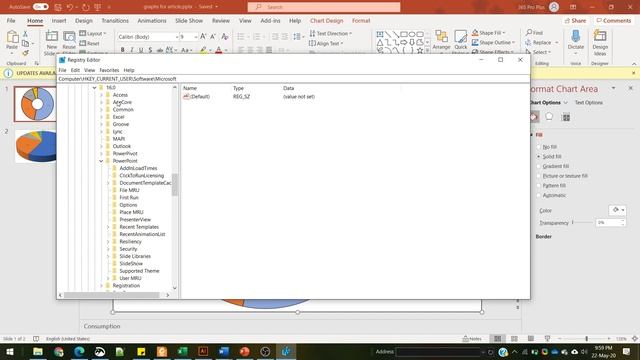640x360 pixels.
Task: Switch to Slide Sorter view in status bar
Action: tap(514, 338)
